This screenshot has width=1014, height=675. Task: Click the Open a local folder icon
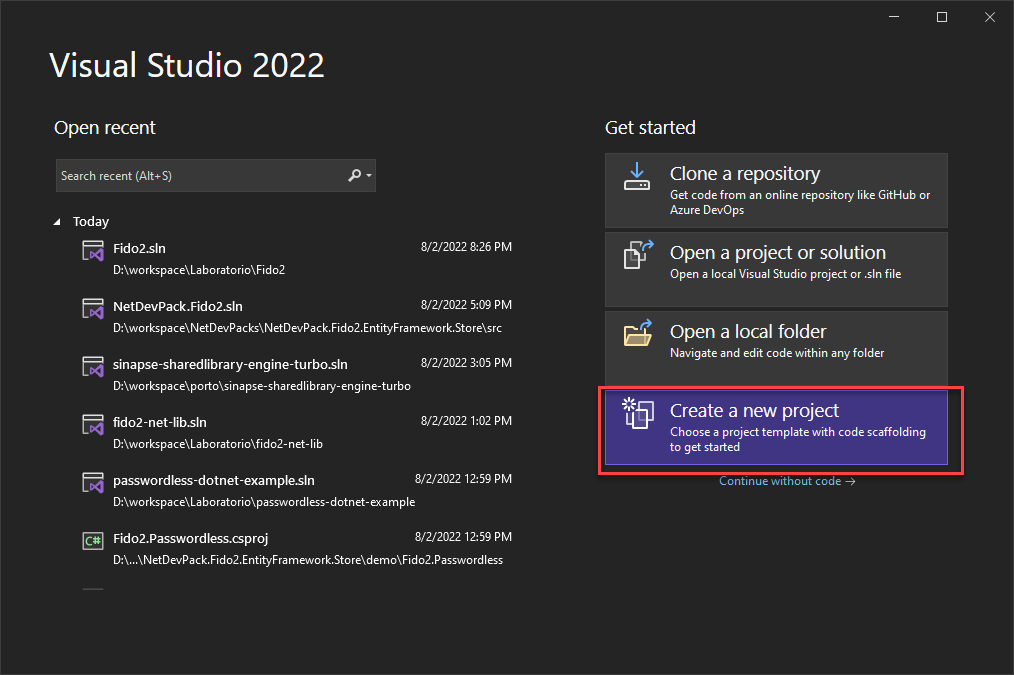point(638,333)
